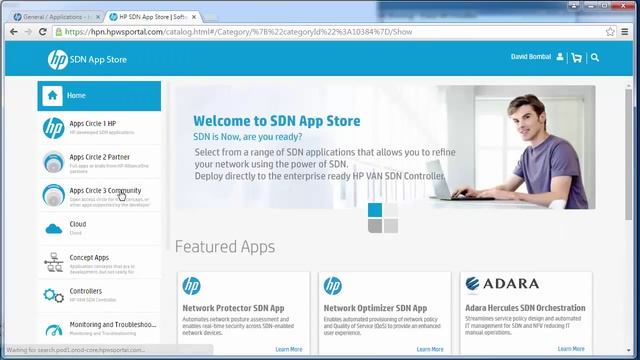The height and width of the screenshot is (360, 640).
Task: Click Apps Circle 2 Partner icon
Action: [x=53, y=162]
